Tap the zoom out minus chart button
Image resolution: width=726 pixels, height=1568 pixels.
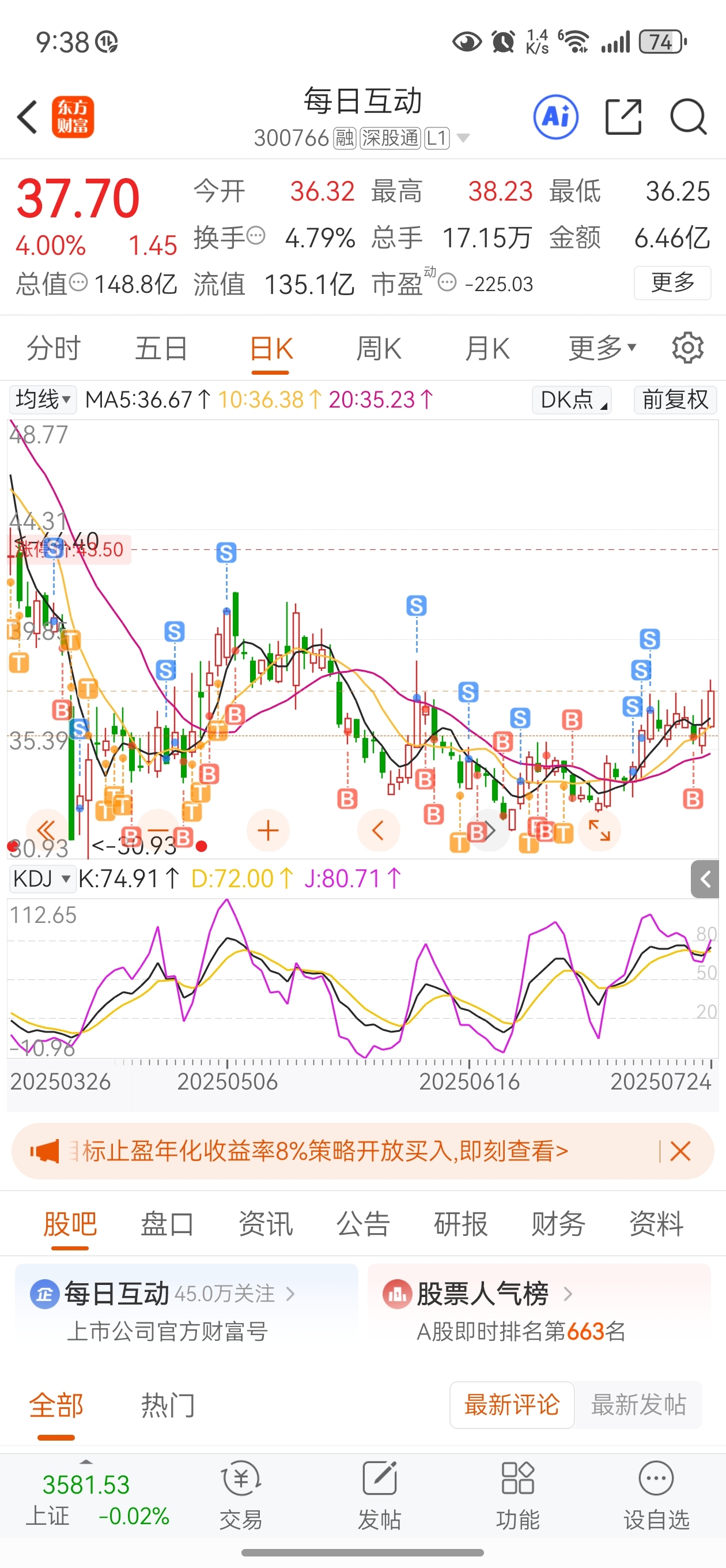(158, 830)
